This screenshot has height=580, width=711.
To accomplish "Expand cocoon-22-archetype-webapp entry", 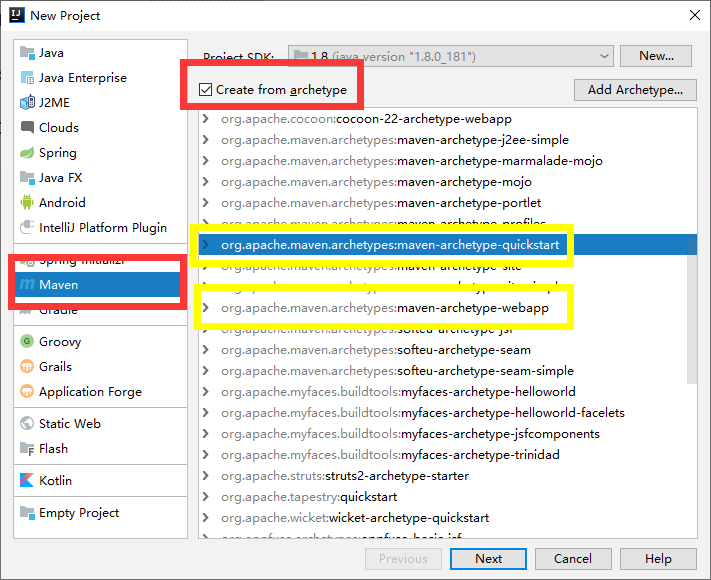I will 206,119.
